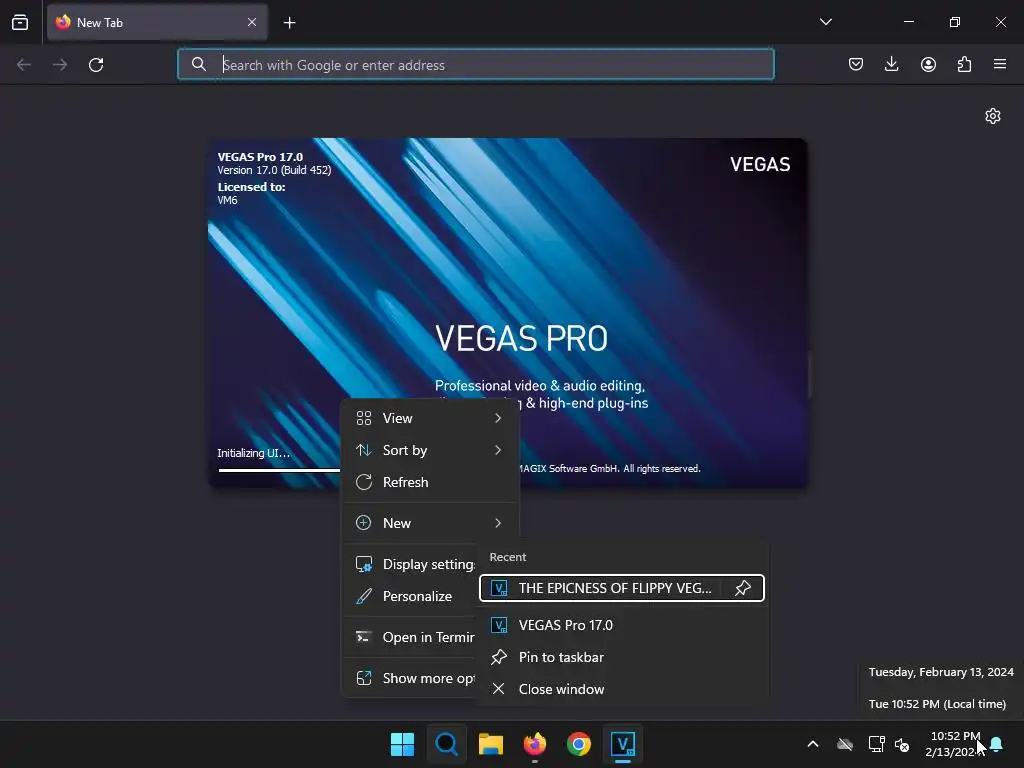Click the page scrollbar beside splash
The height and width of the screenshot is (768, 1024).
[810, 374]
